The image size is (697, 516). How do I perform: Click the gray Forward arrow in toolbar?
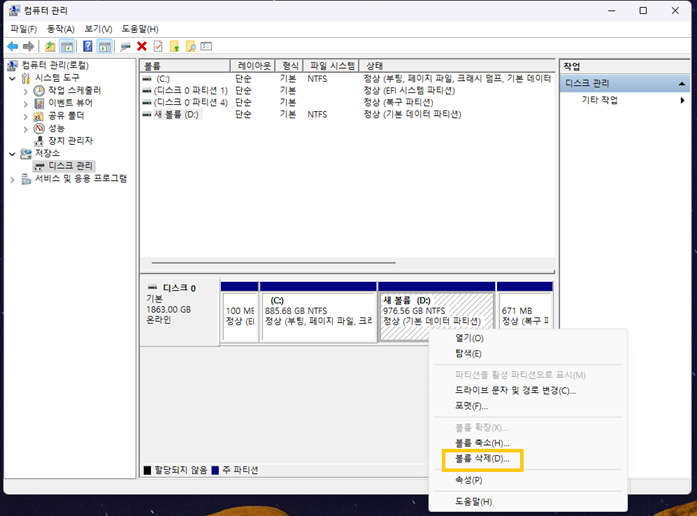[28, 46]
